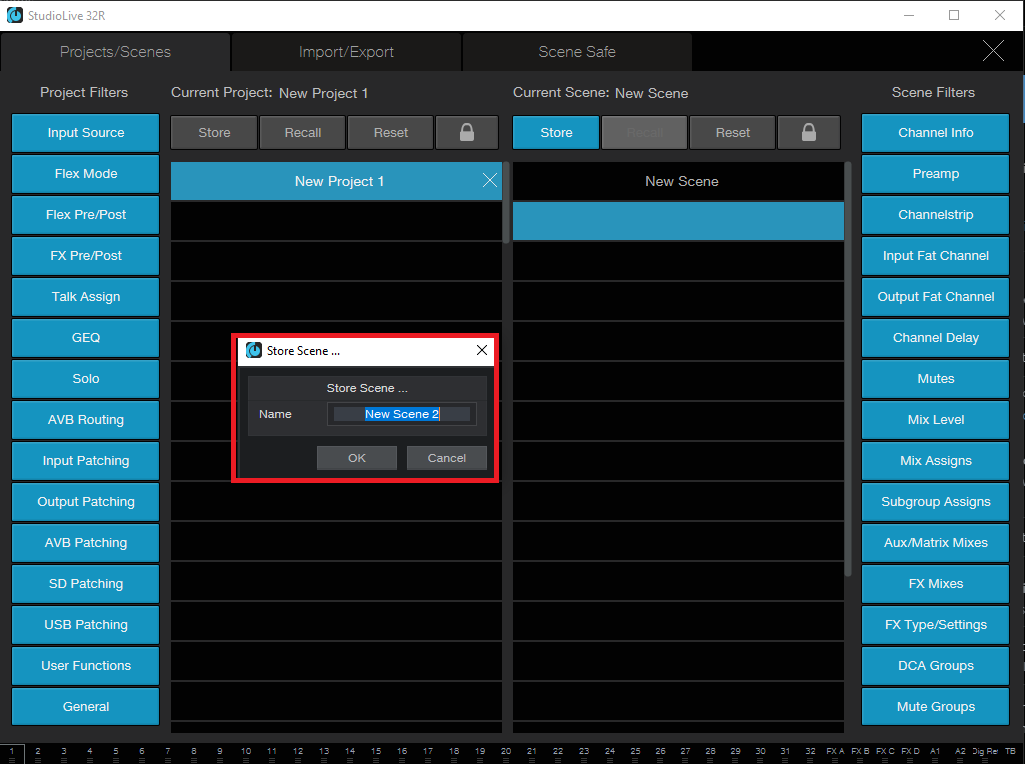The height and width of the screenshot is (764, 1025).
Task: Click the project list scrollbar
Action: pyautogui.click(x=506, y=203)
